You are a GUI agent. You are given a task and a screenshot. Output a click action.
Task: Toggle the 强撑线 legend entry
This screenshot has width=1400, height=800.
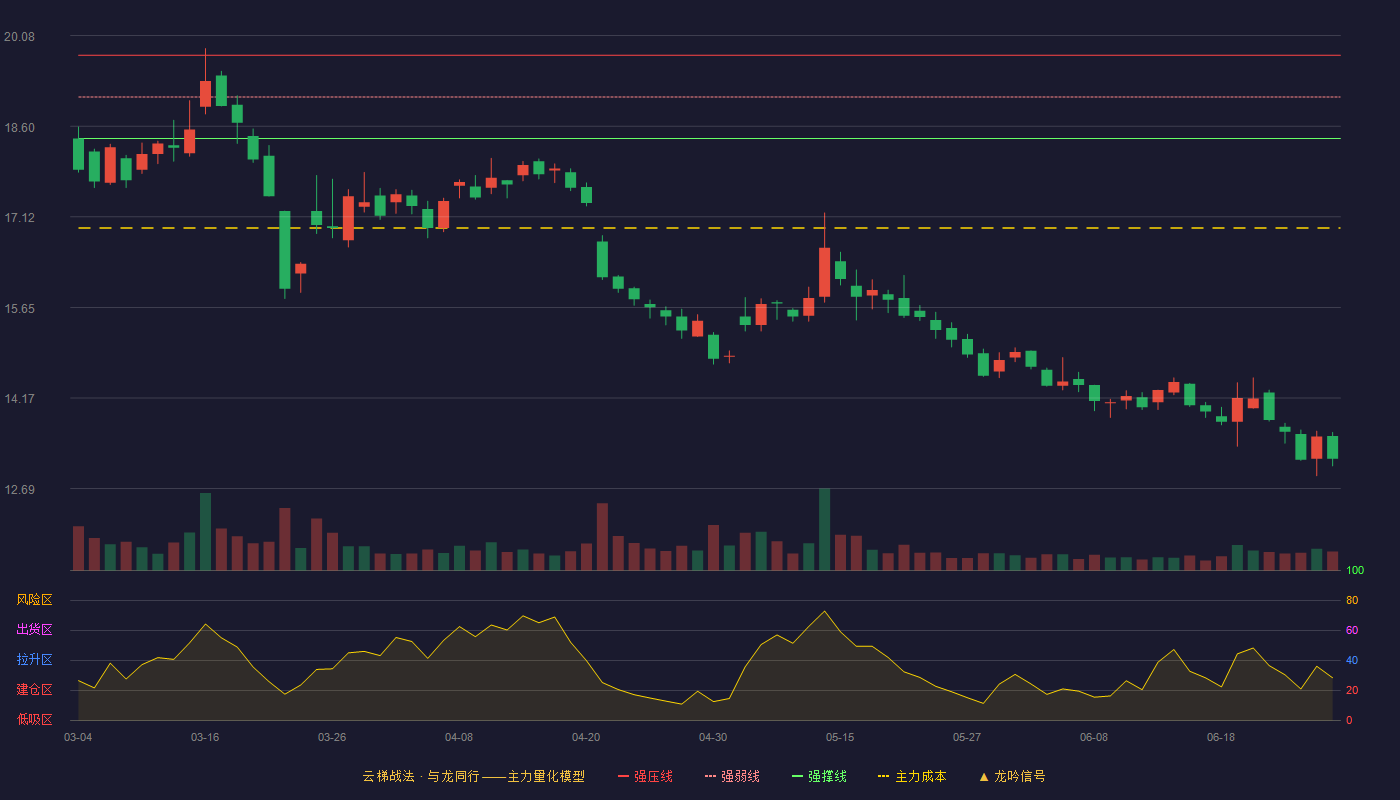click(x=819, y=776)
